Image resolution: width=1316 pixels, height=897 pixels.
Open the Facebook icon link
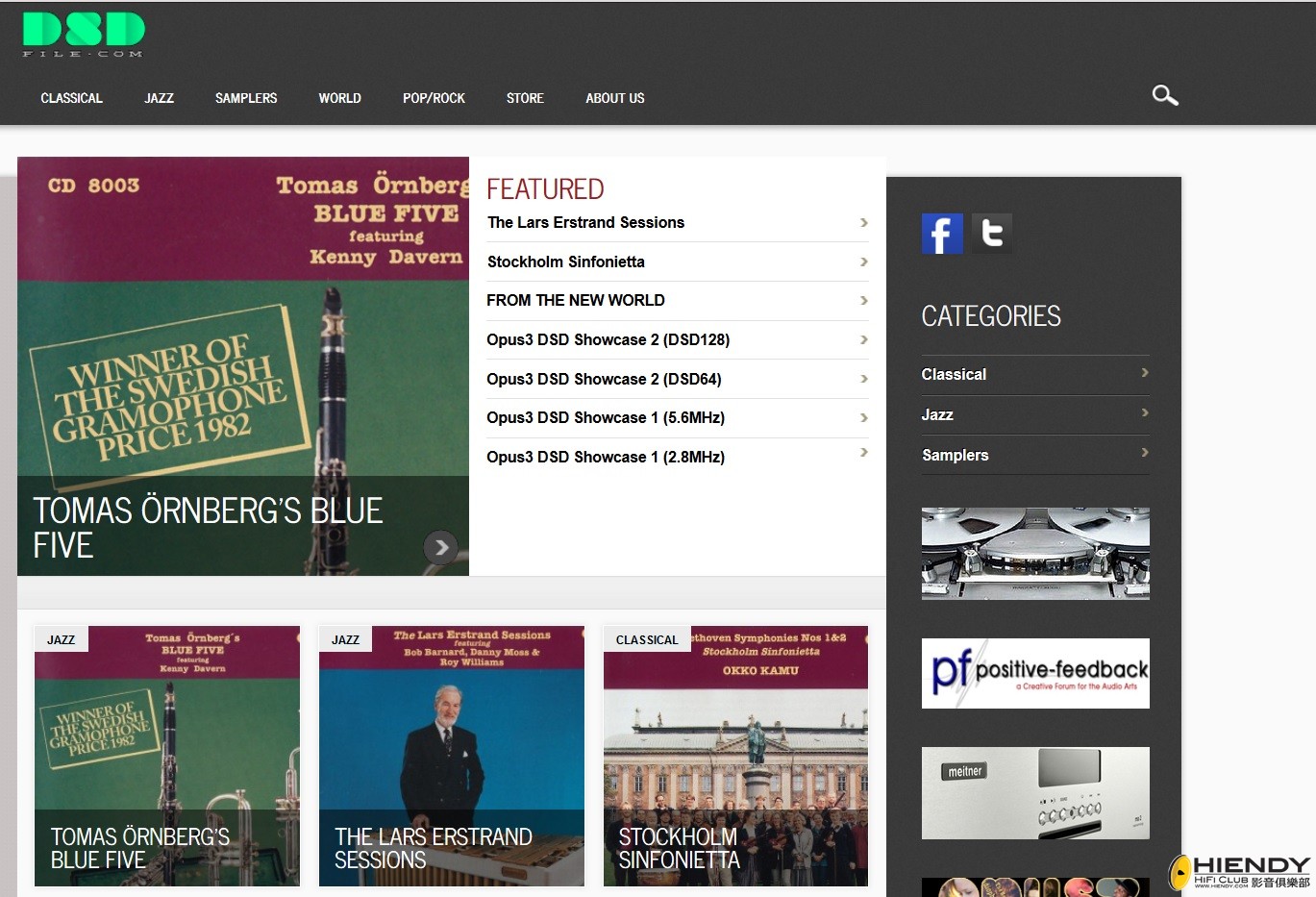coord(941,234)
